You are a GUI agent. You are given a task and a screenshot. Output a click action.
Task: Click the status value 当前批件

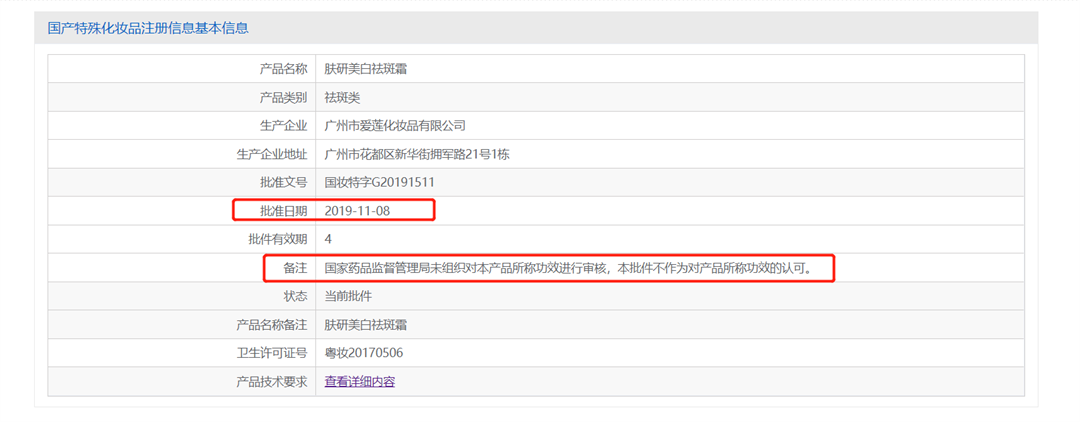coord(349,297)
